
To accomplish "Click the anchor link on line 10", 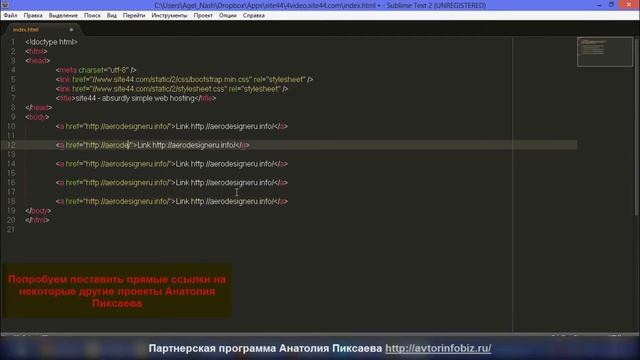I will point(172,127).
